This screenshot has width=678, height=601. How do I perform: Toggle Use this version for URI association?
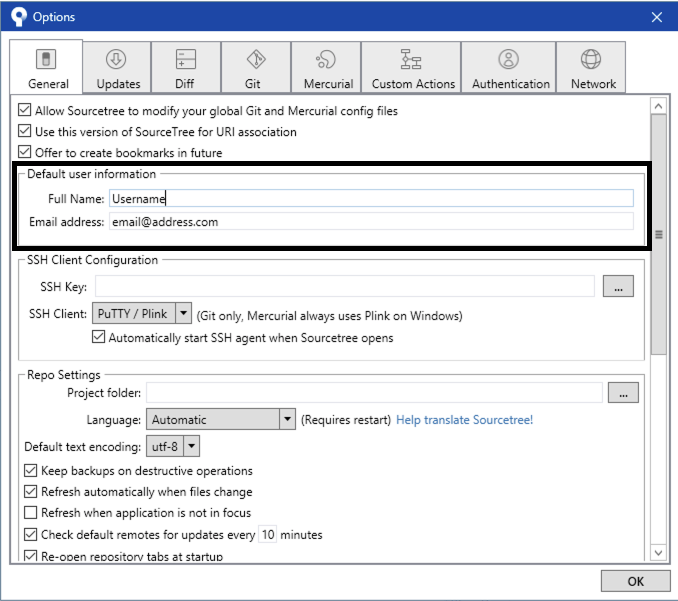tap(25, 131)
